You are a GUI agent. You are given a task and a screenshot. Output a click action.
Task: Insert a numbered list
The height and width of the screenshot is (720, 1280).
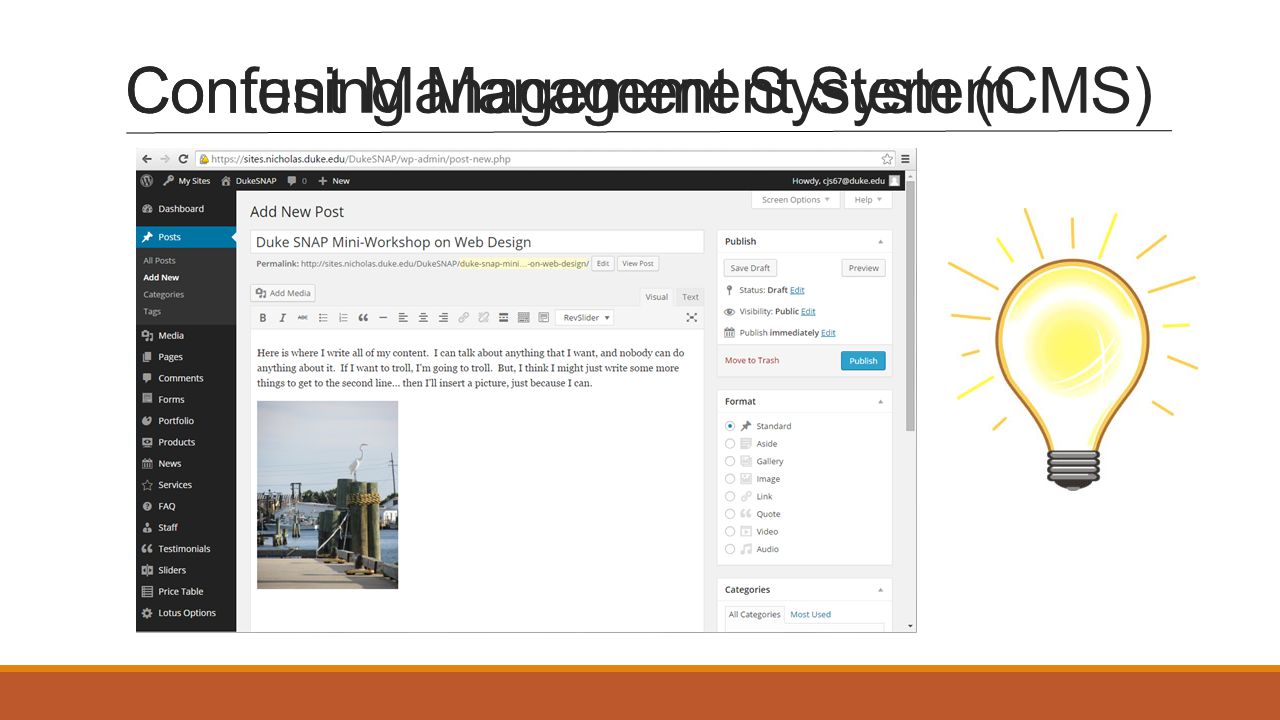343,317
